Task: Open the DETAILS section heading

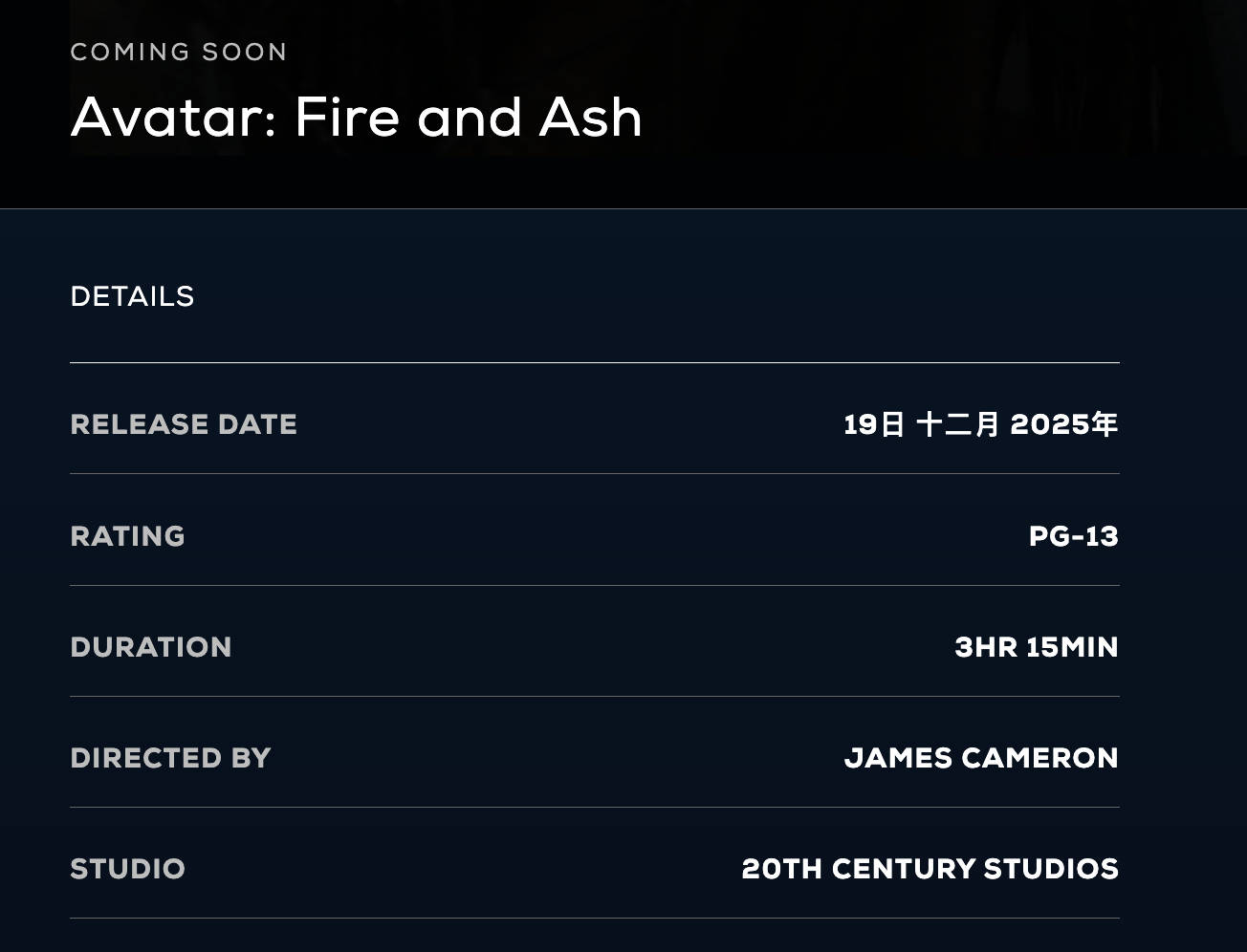Action: tap(132, 296)
